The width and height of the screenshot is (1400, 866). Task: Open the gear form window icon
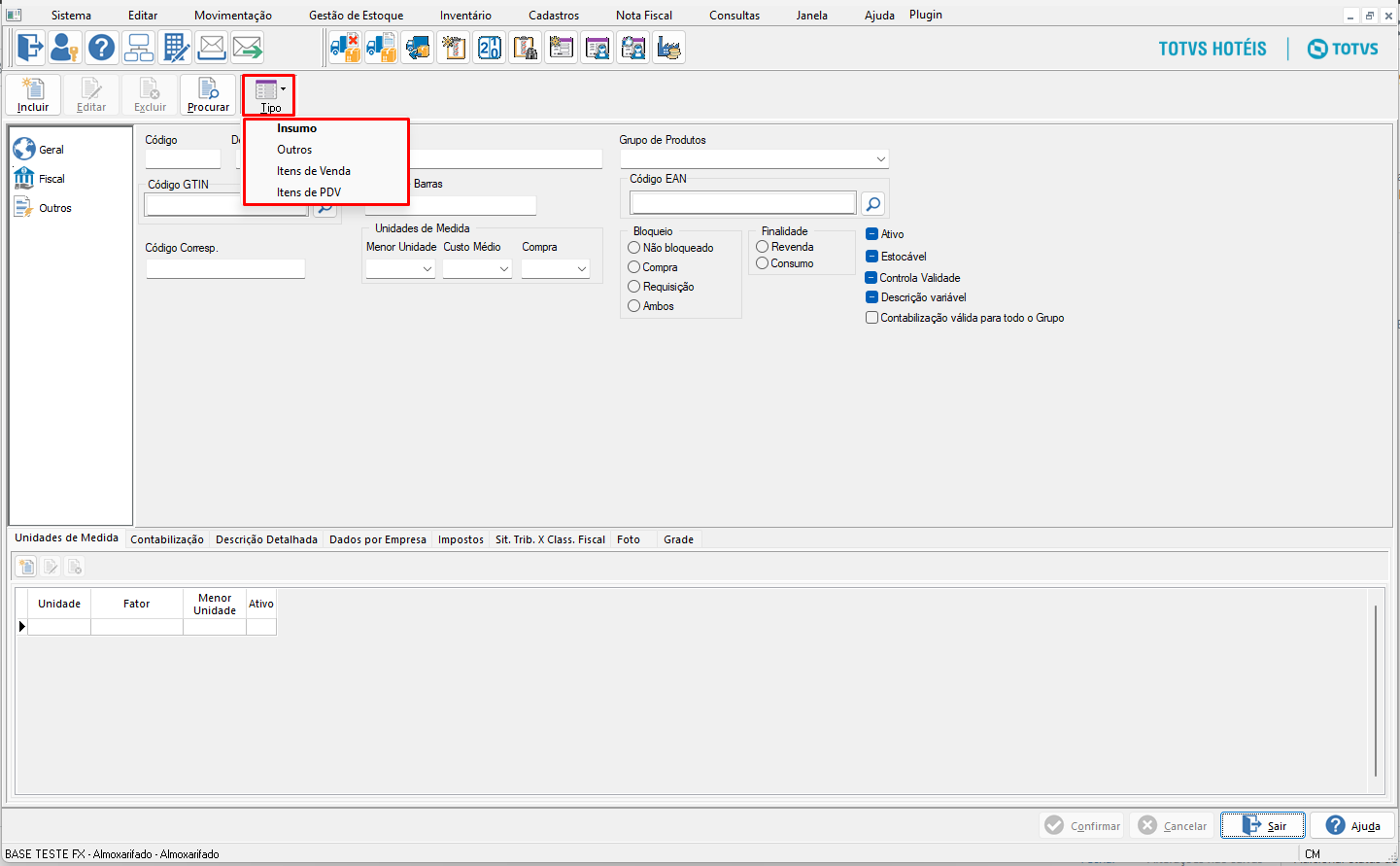(x=561, y=47)
